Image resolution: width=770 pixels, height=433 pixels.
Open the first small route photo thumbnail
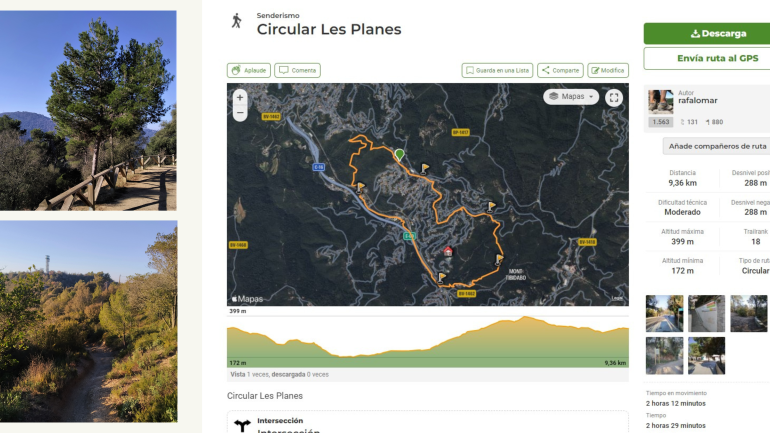pyautogui.click(x=664, y=313)
